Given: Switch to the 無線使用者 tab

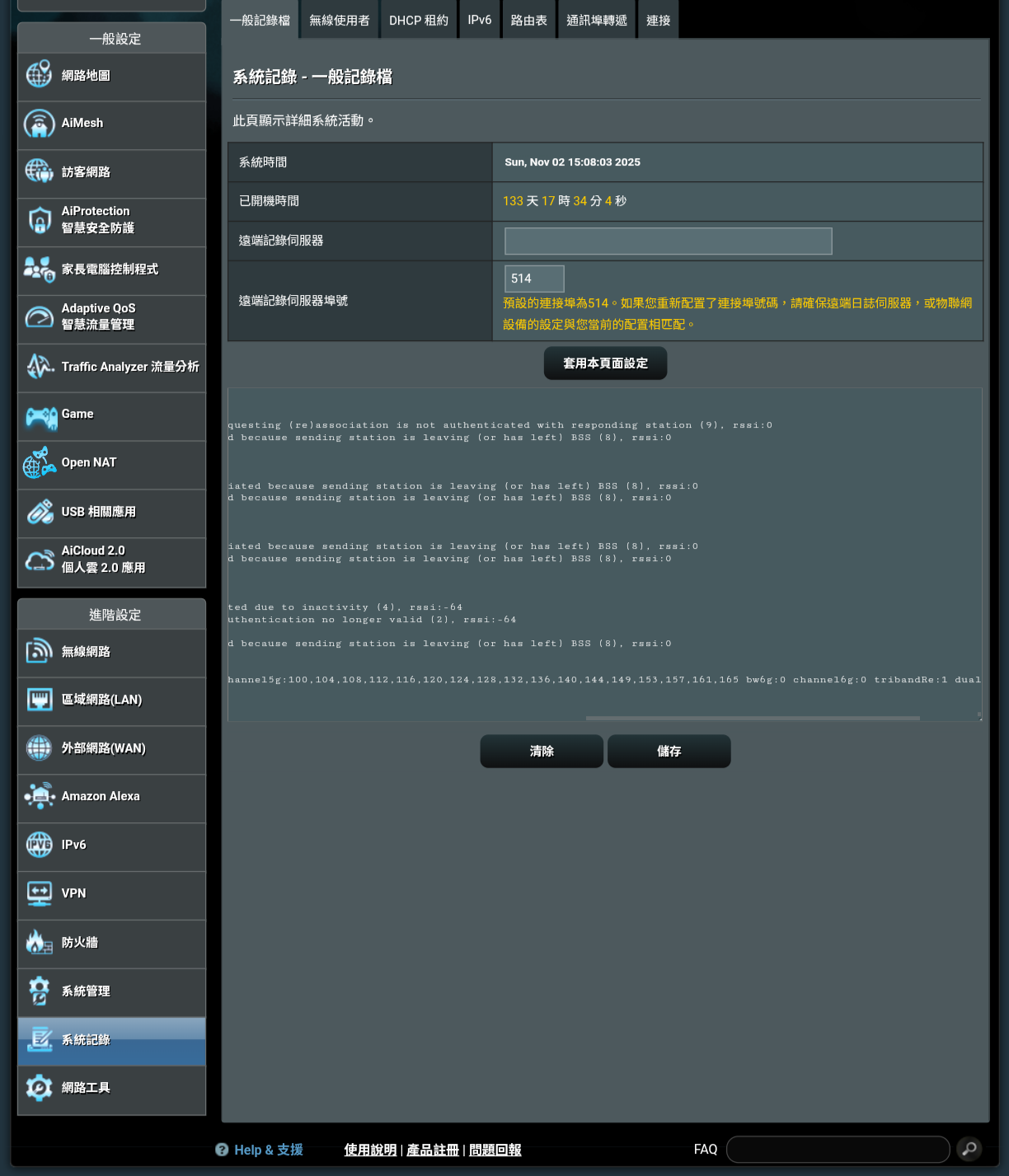Looking at the screenshot, I should [x=339, y=19].
